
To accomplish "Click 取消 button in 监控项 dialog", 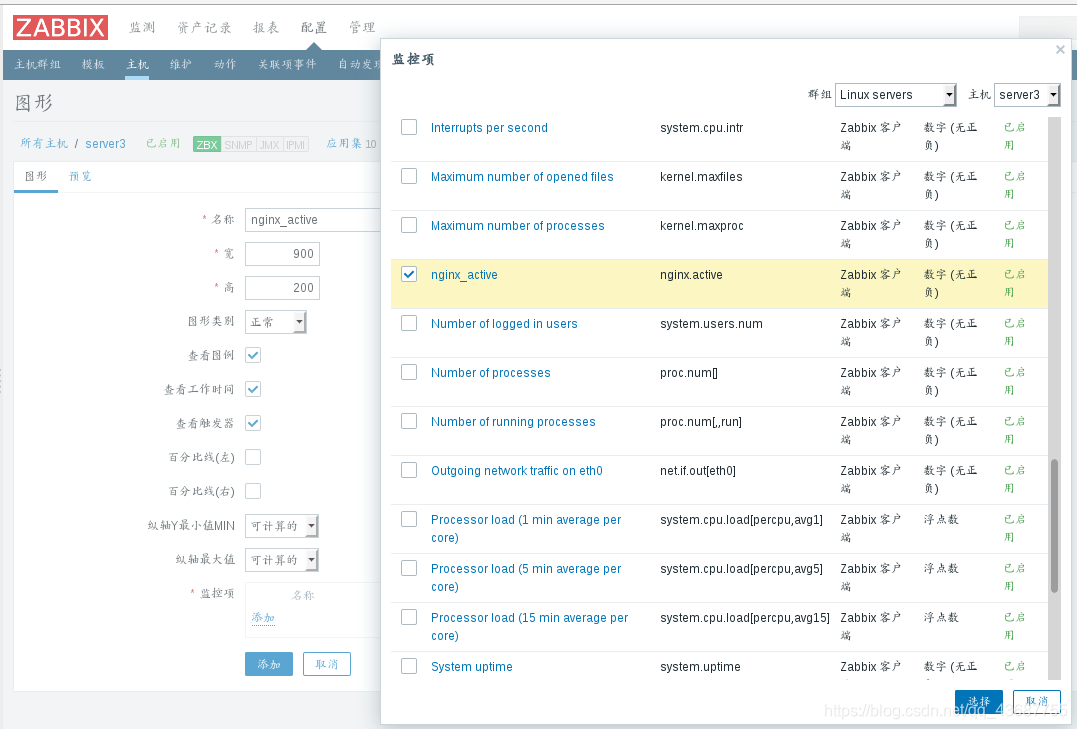I will point(1037,702).
